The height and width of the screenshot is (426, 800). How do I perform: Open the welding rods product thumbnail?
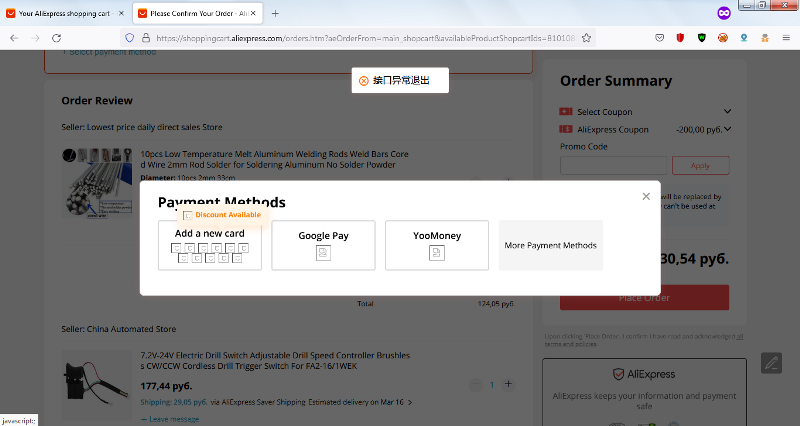97,183
